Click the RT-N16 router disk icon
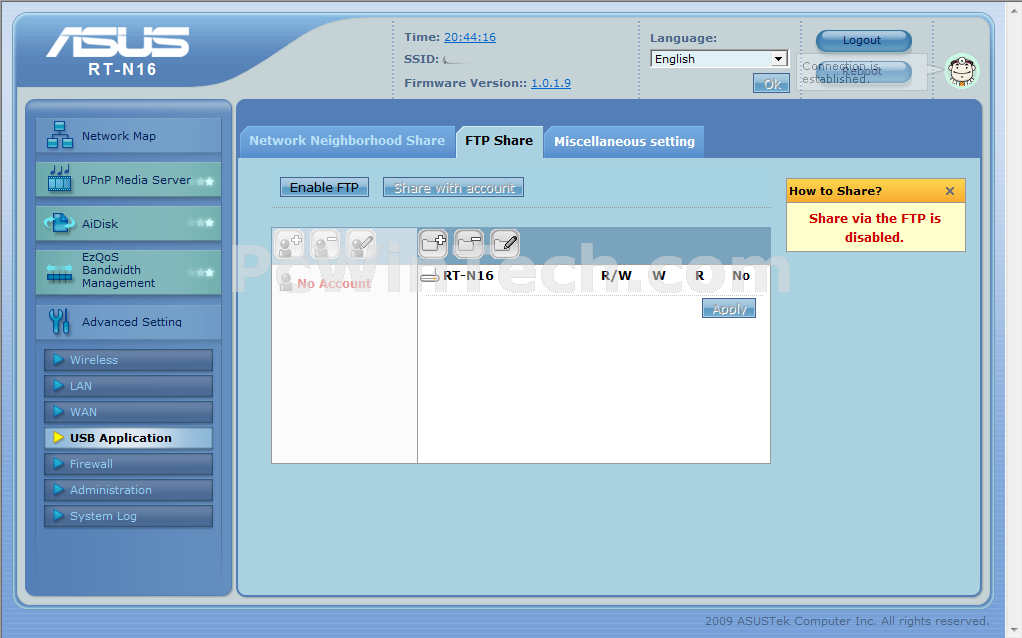Screen dimensions: 1022x638 pyautogui.click(x=430, y=276)
